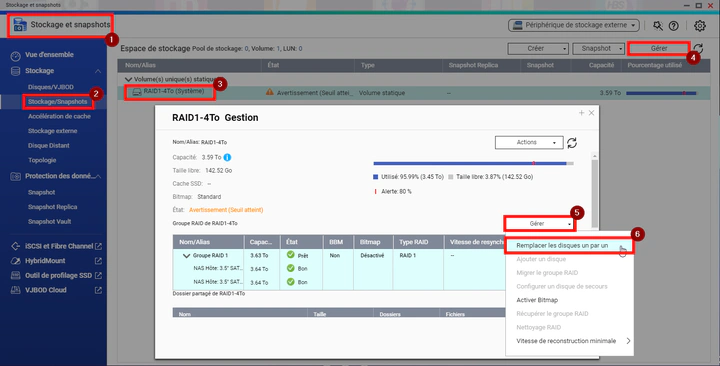Click the Stockage database icon in sidebar
The height and width of the screenshot is (366, 720).
(x=16, y=71)
